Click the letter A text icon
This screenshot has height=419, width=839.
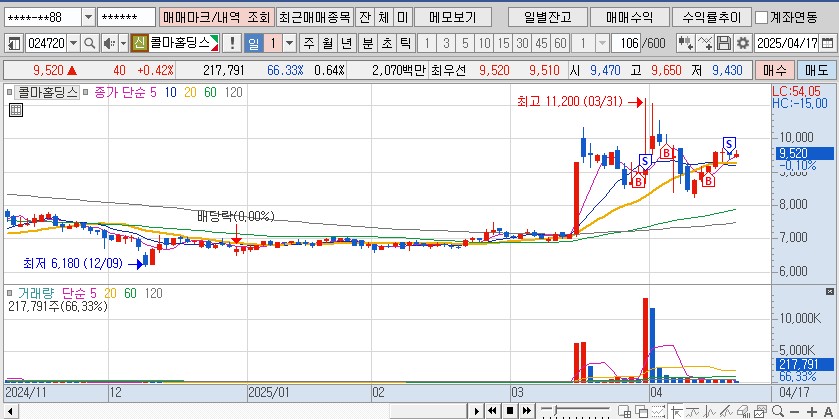[x=828, y=412]
